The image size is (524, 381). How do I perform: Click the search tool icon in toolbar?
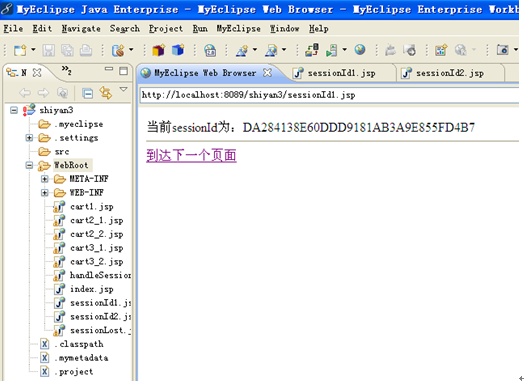[x=271, y=50]
